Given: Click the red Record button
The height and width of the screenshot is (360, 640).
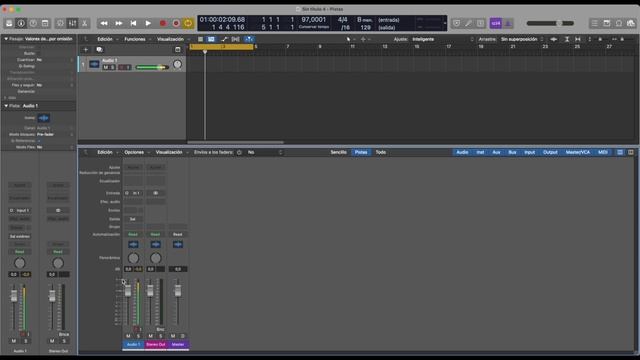Looking at the screenshot, I should 163,23.
